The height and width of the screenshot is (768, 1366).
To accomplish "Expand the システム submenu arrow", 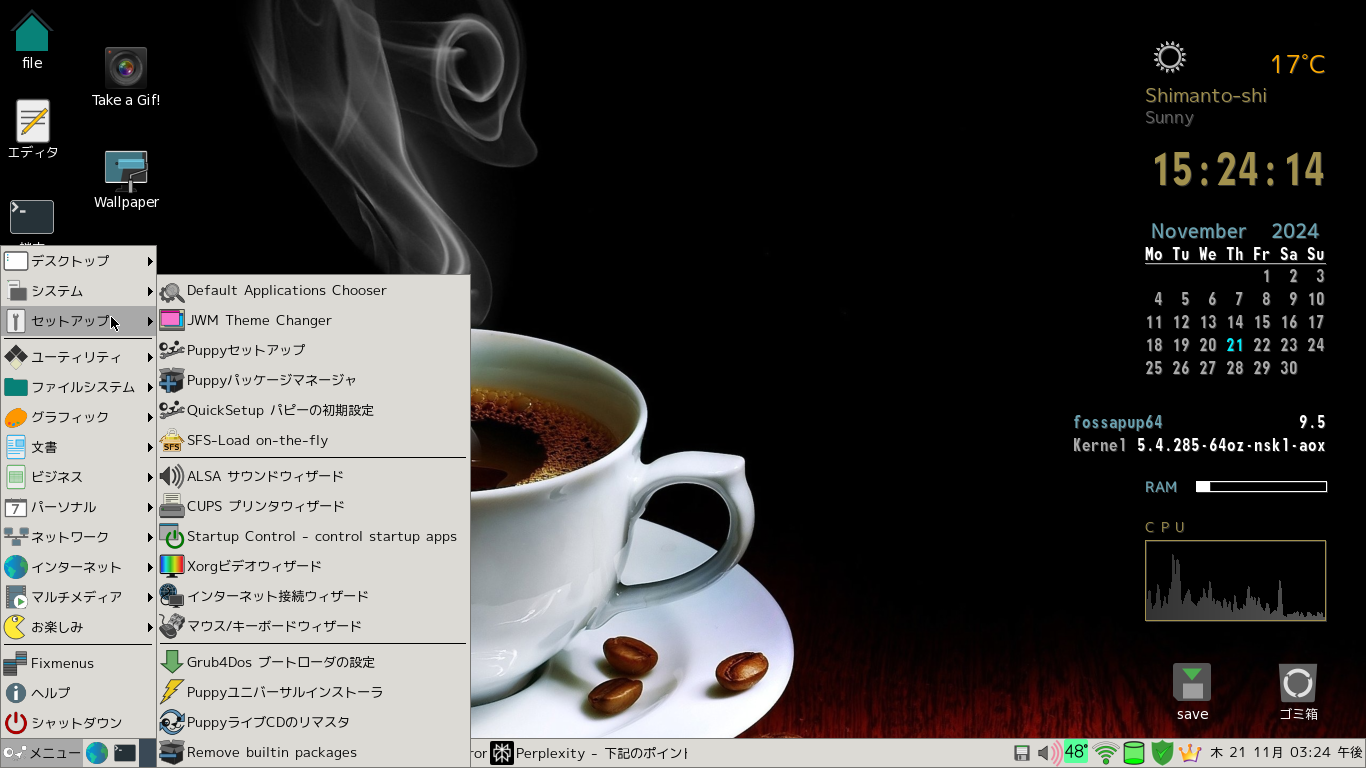I will point(150,291).
